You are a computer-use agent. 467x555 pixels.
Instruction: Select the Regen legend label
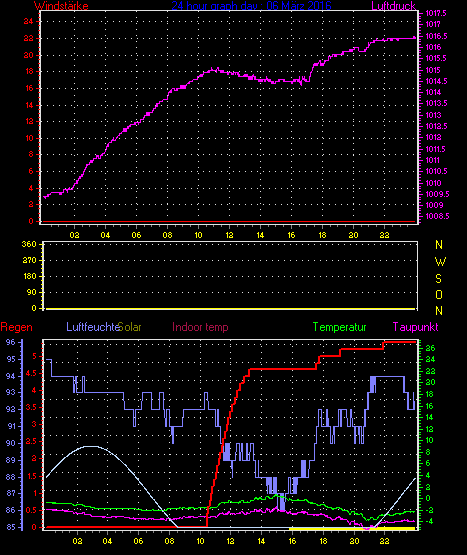click(x=17, y=327)
